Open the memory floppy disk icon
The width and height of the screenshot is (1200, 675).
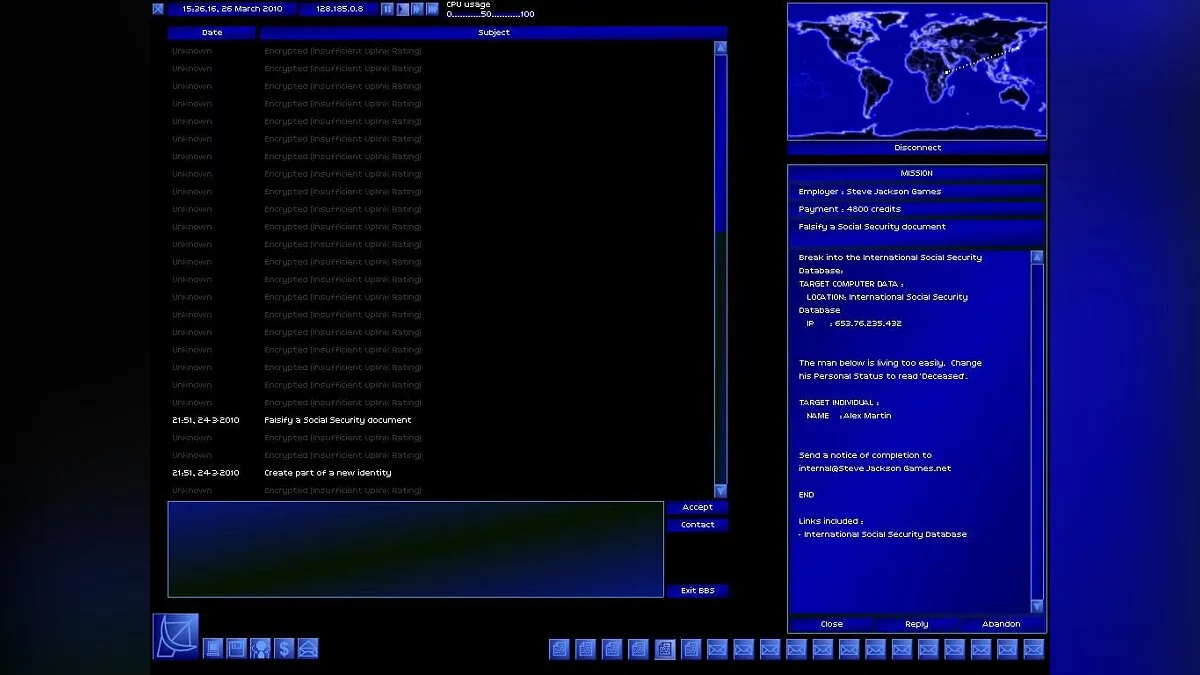coord(236,648)
